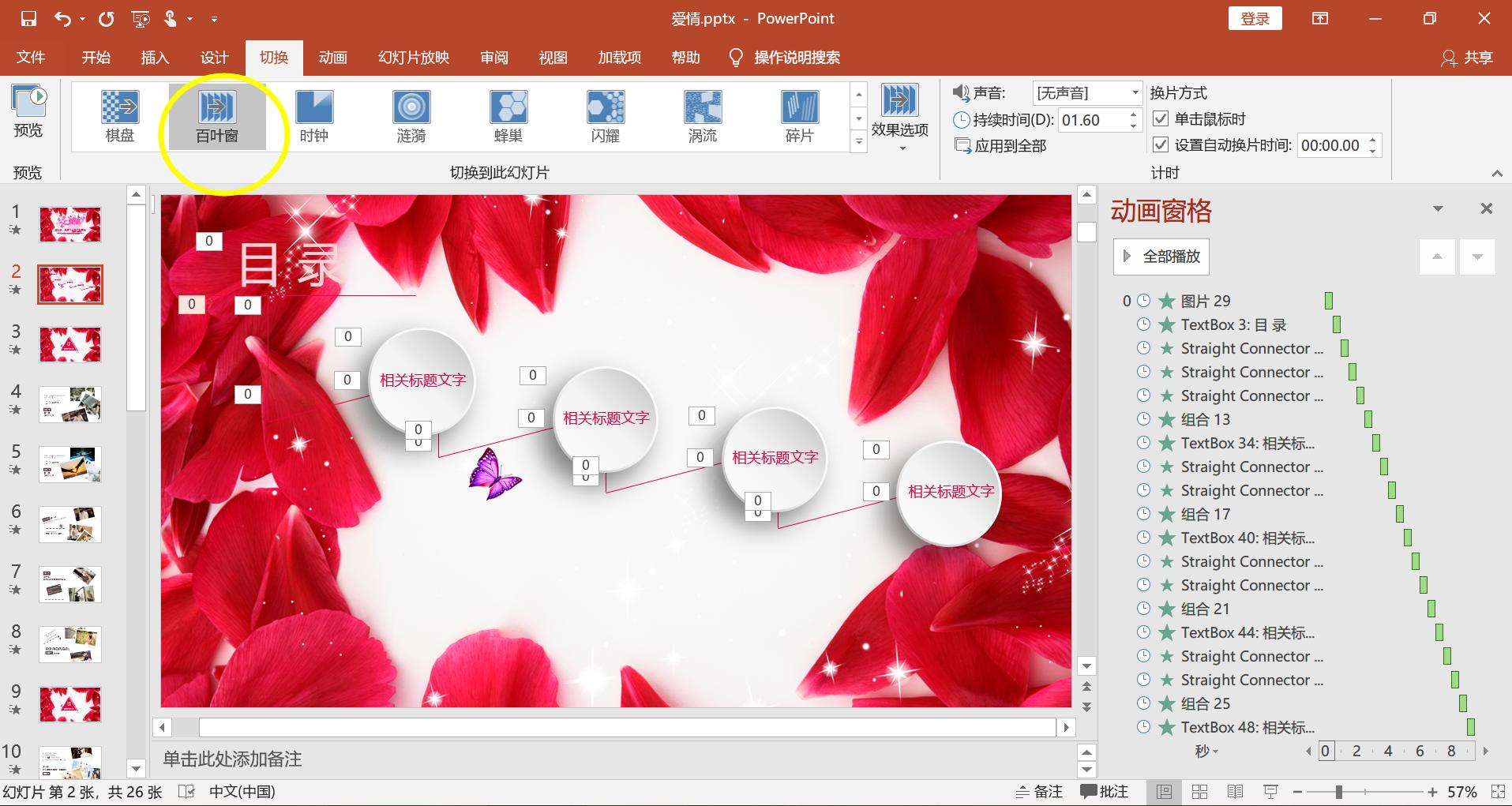The image size is (1512, 806).
Task: Apply the 涡流 (Vortex) transition
Action: coord(702,116)
